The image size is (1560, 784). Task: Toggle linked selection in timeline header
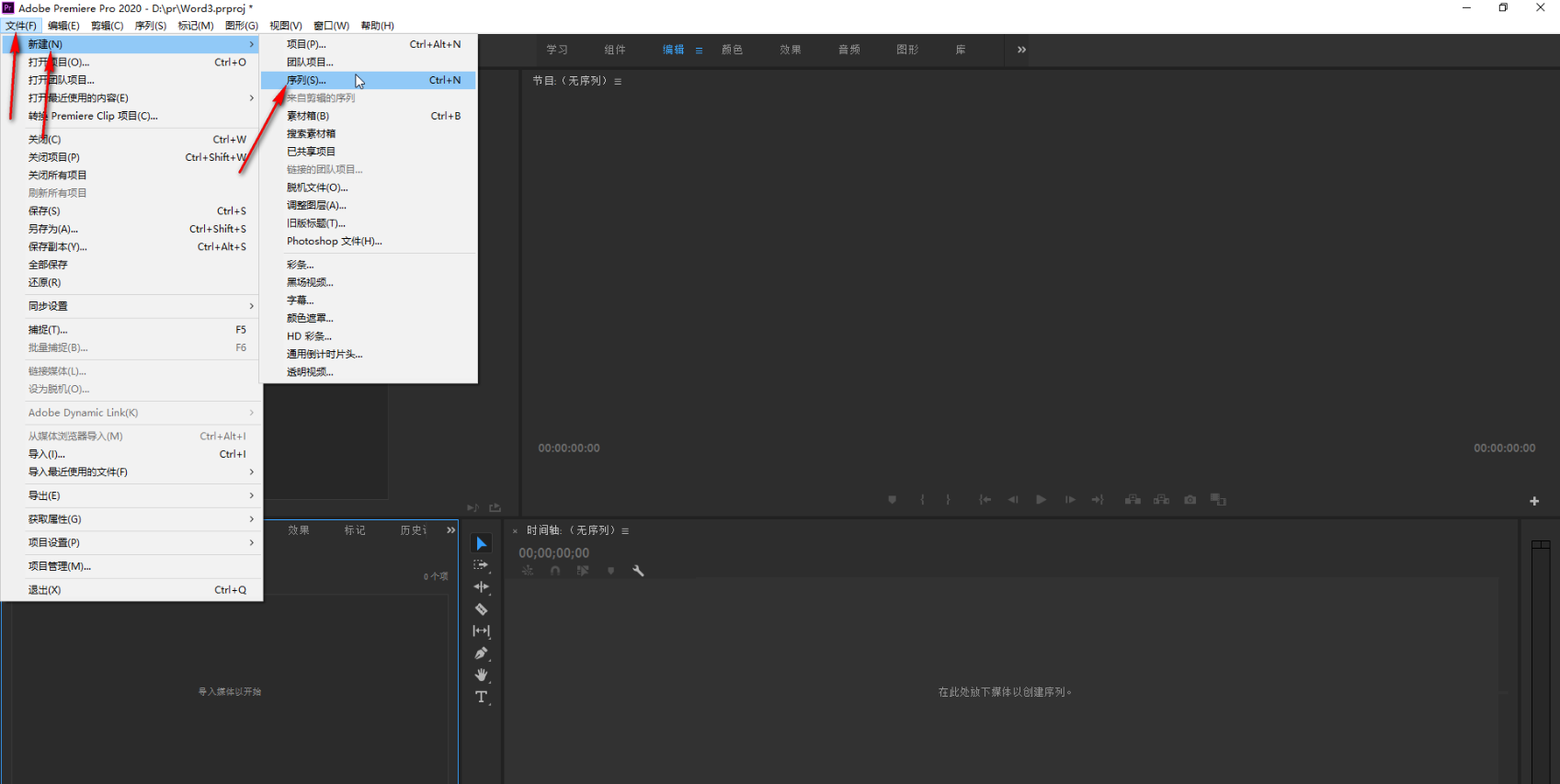[583, 571]
